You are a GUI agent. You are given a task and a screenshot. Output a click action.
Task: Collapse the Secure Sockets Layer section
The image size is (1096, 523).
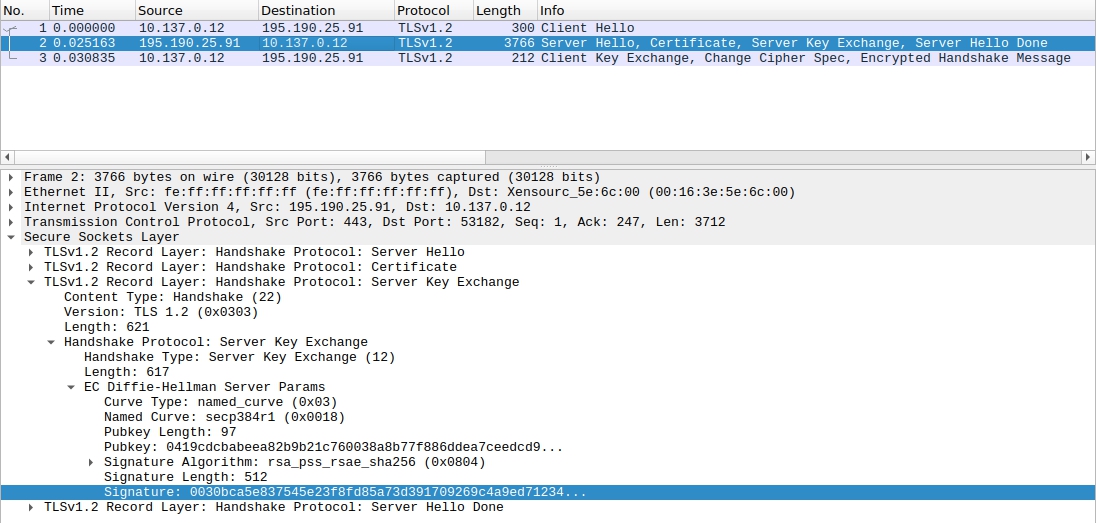pyautogui.click(x=10, y=237)
